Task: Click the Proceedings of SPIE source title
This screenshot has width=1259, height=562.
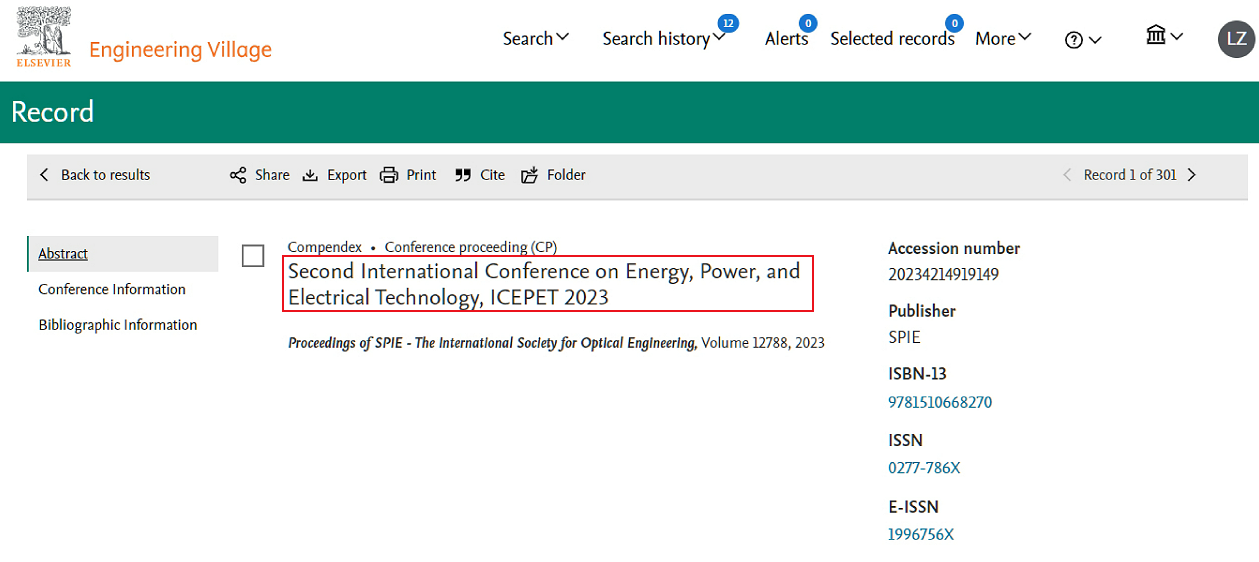Action: (x=492, y=343)
